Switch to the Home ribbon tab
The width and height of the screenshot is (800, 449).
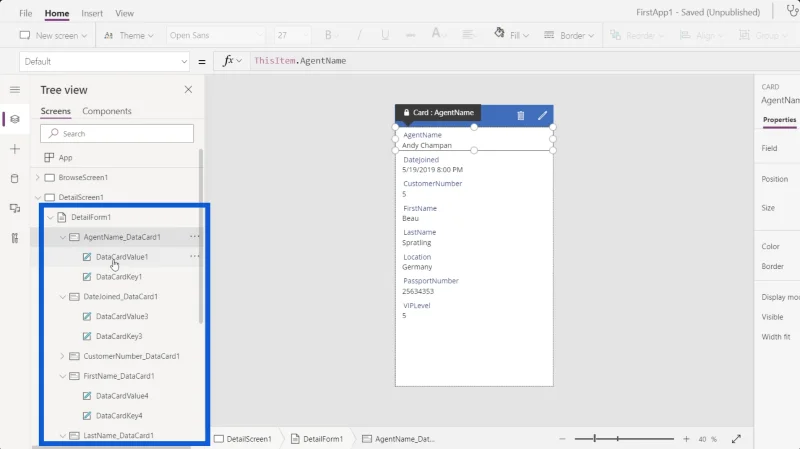point(57,13)
